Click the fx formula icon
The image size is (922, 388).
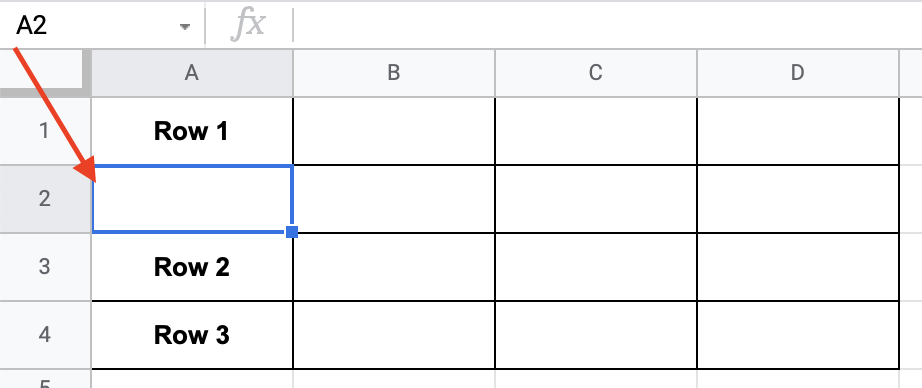(248, 26)
